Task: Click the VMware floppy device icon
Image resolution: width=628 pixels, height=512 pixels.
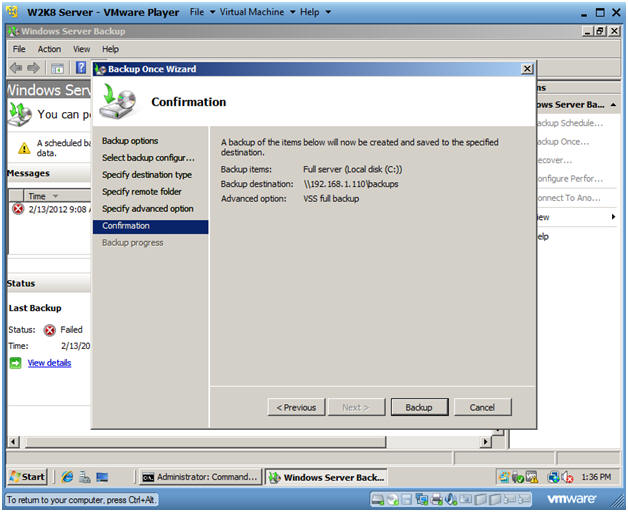Action: pyautogui.click(x=407, y=499)
